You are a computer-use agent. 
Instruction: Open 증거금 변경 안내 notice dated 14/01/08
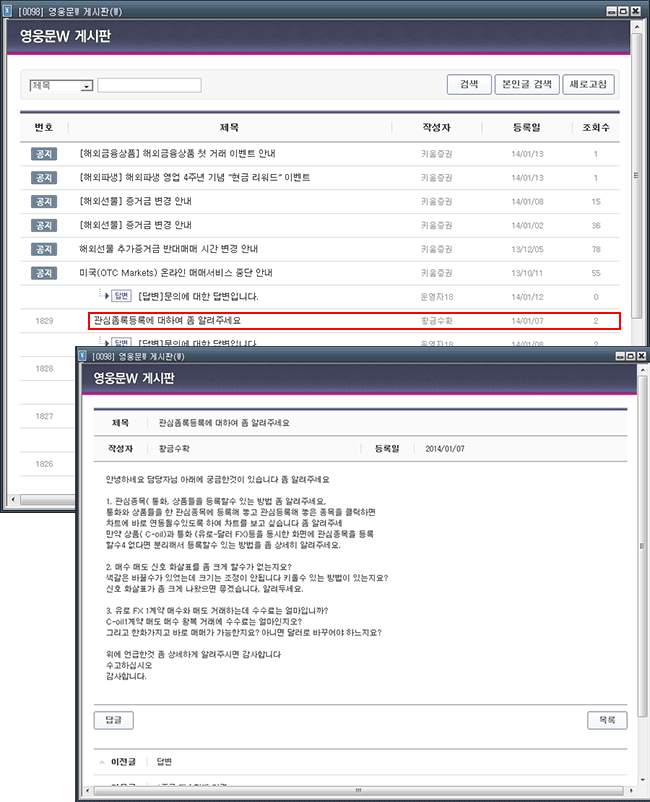coord(136,202)
